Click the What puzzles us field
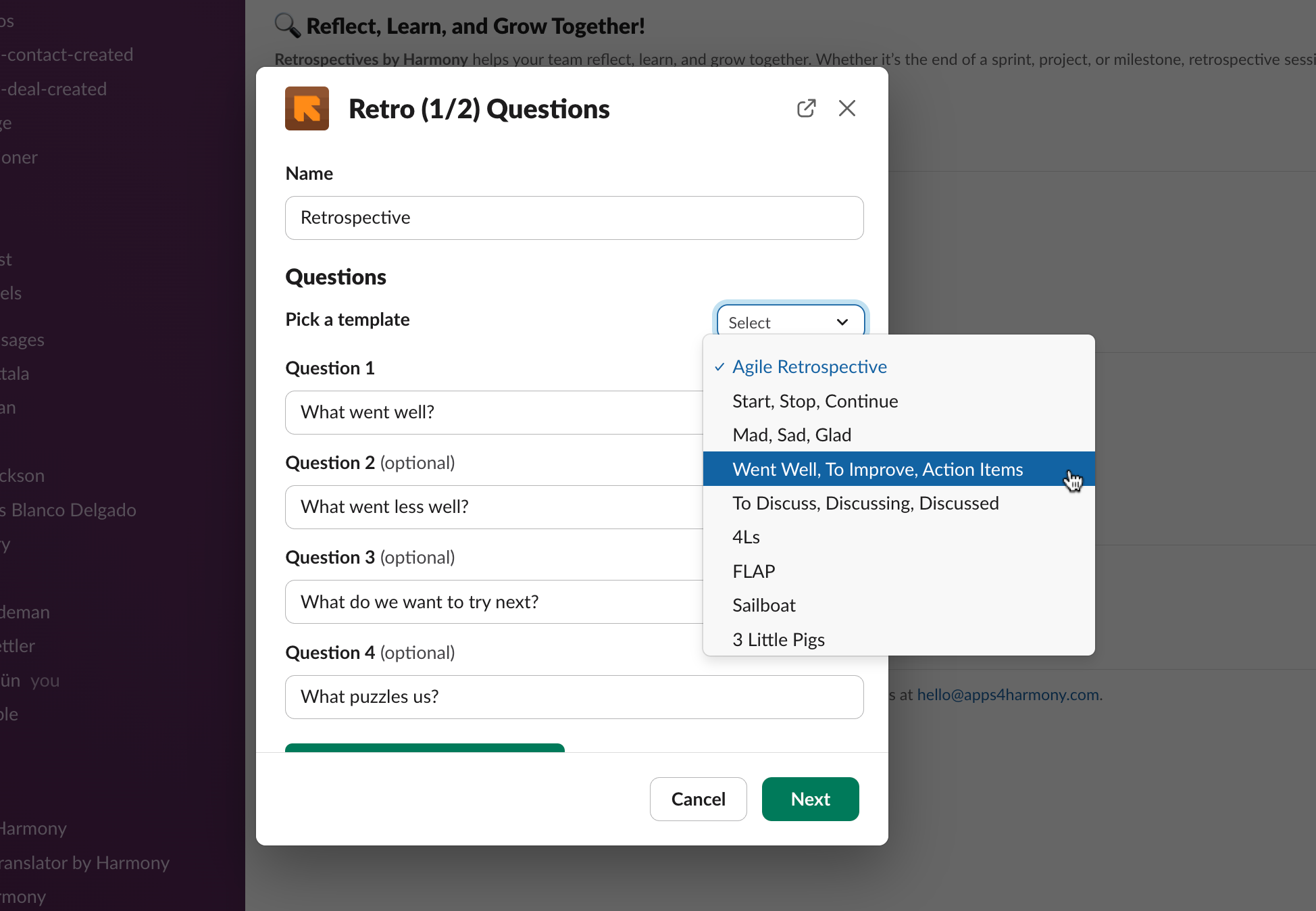The height and width of the screenshot is (911, 1316). click(574, 697)
